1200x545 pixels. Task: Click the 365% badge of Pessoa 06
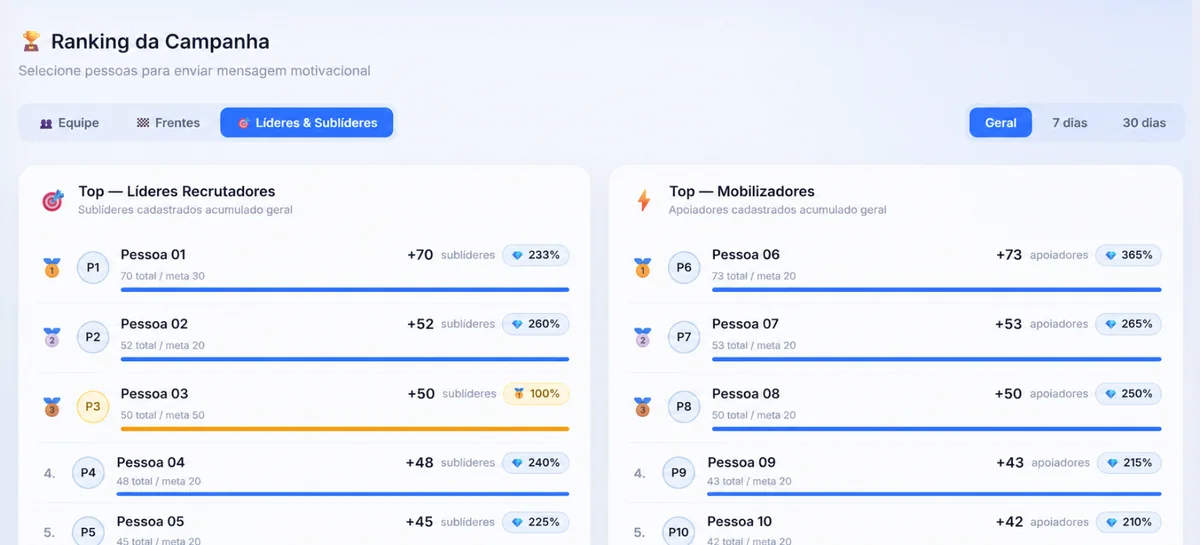(x=1129, y=255)
